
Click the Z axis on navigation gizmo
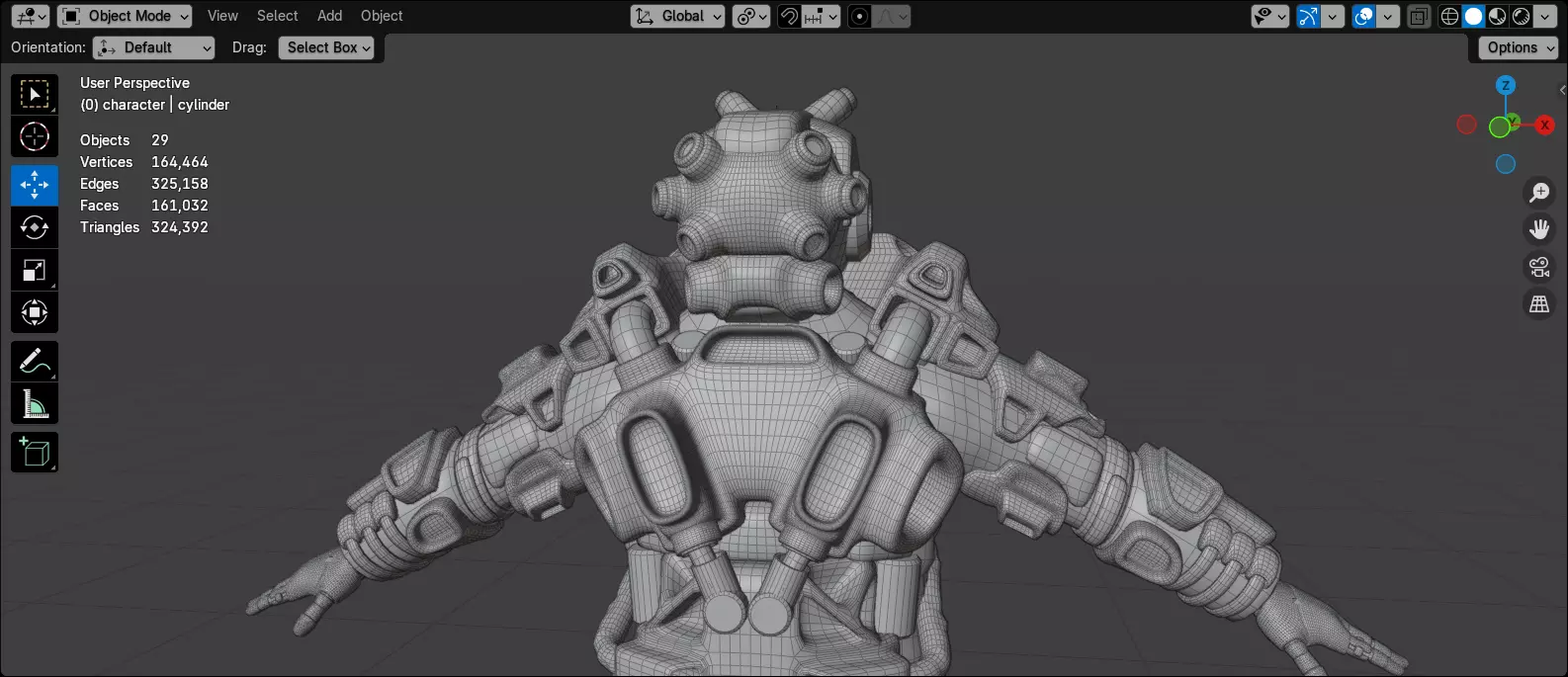click(1506, 86)
